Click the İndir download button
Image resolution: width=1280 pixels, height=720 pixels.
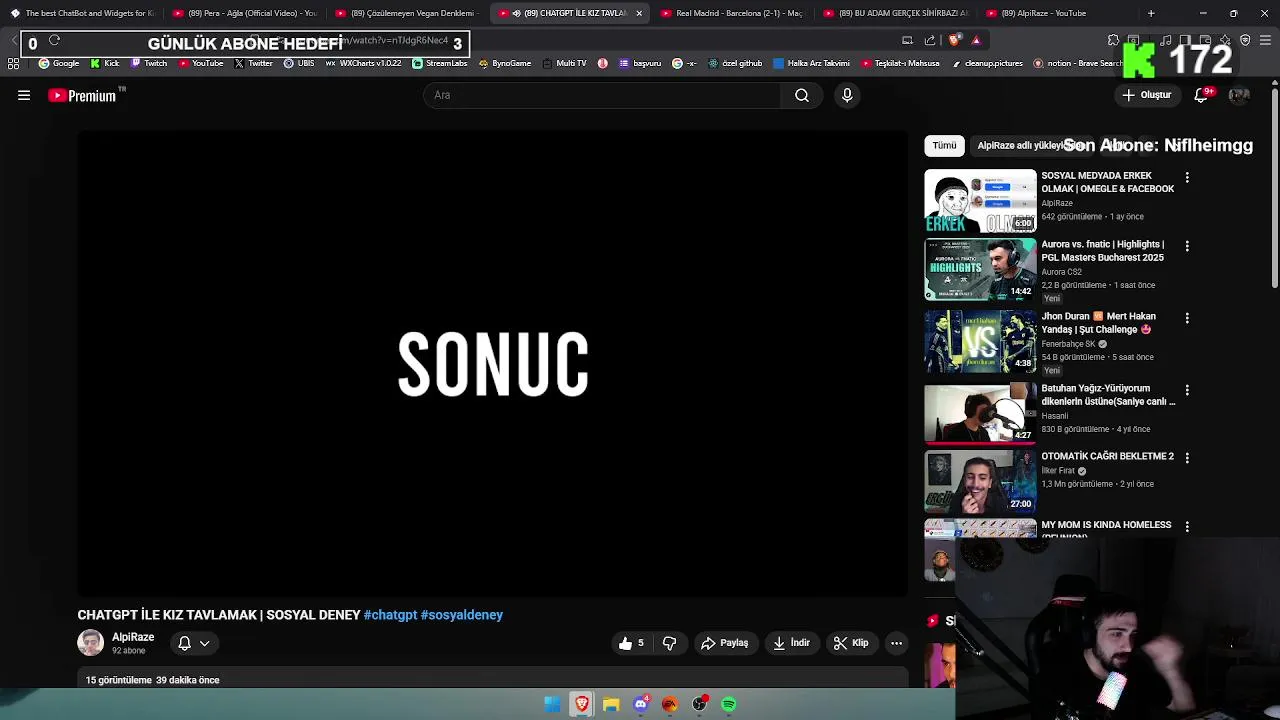point(791,643)
